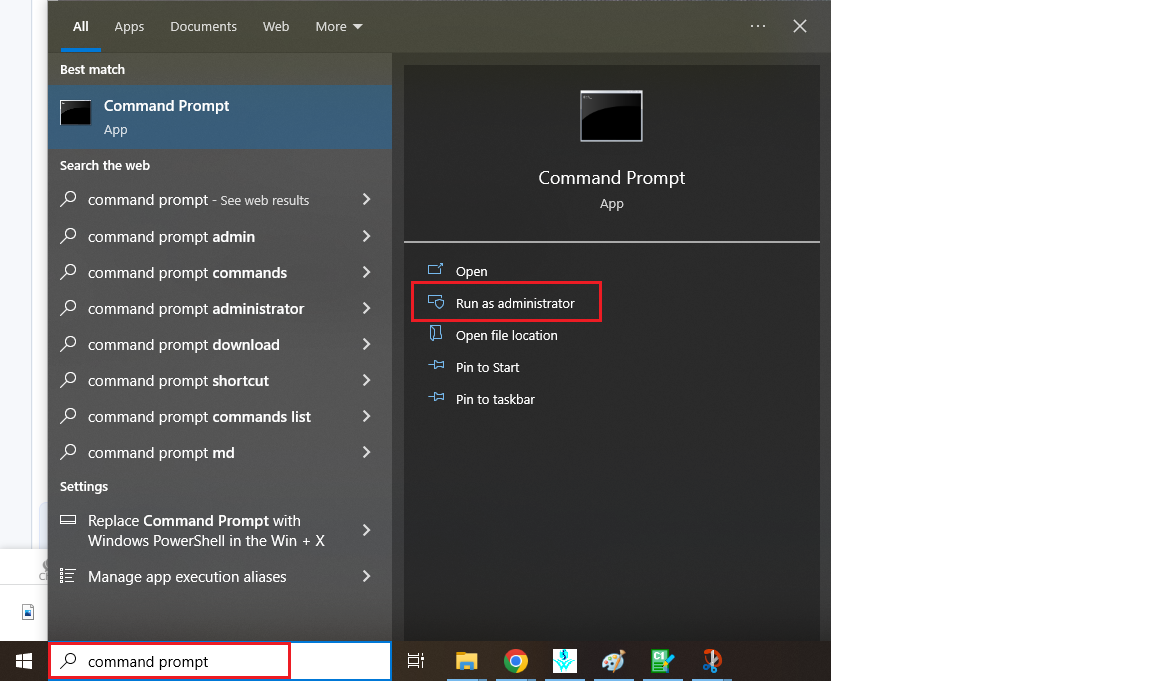The height and width of the screenshot is (681, 1152).
Task: Open the green C1 app on the taskbar
Action: [x=662, y=661]
